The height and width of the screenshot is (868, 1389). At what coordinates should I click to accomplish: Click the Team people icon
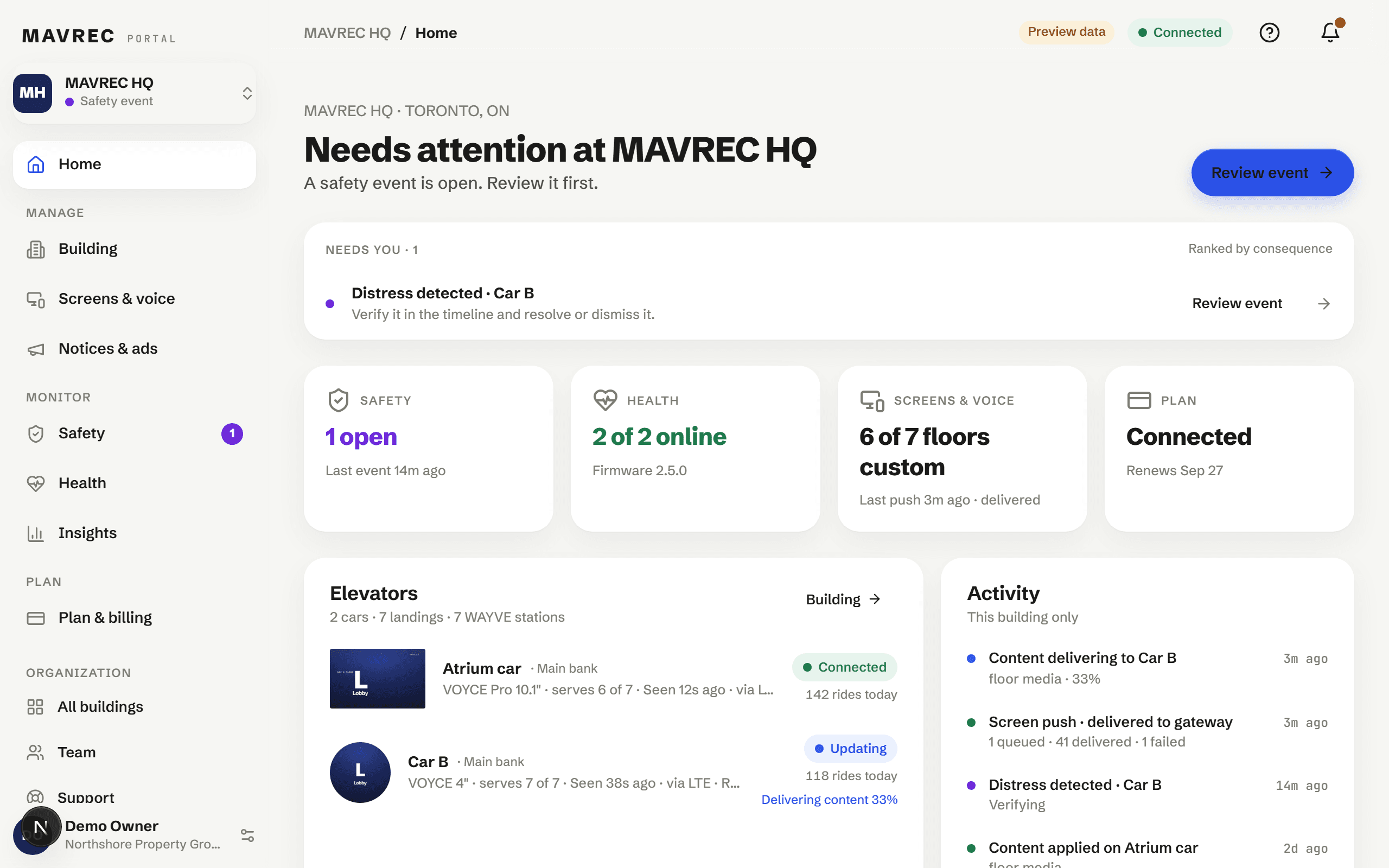tap(35, 752)
